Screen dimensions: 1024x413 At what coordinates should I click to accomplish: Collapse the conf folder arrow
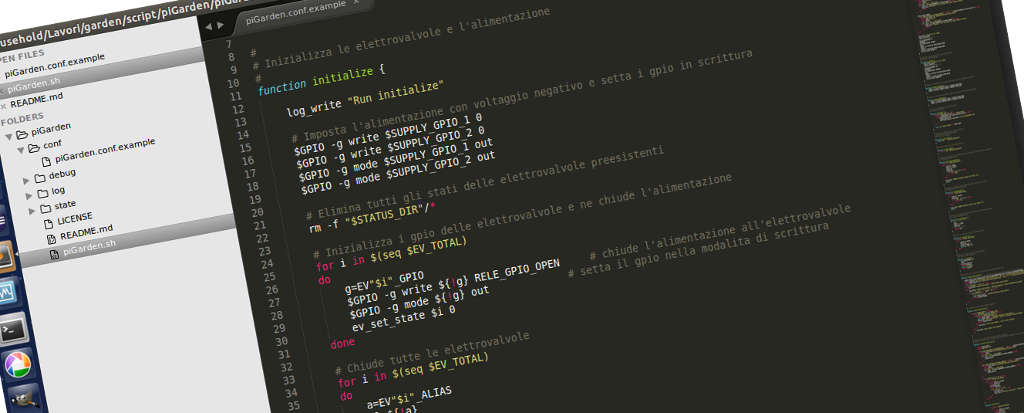click(x=21, y=150)
